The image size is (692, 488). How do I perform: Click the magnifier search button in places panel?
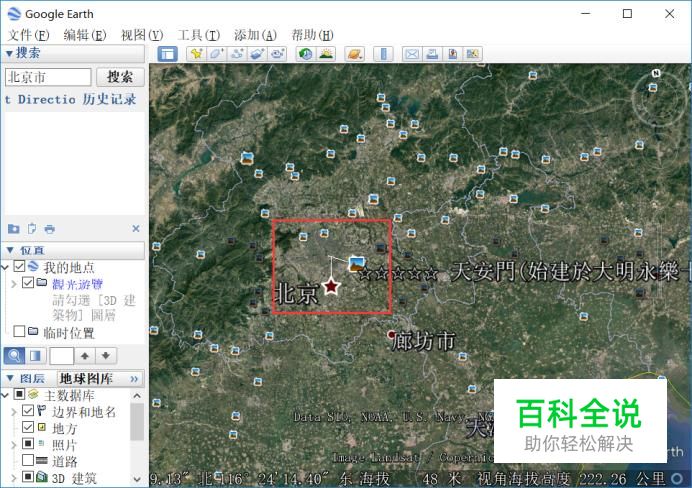point(14,356)
